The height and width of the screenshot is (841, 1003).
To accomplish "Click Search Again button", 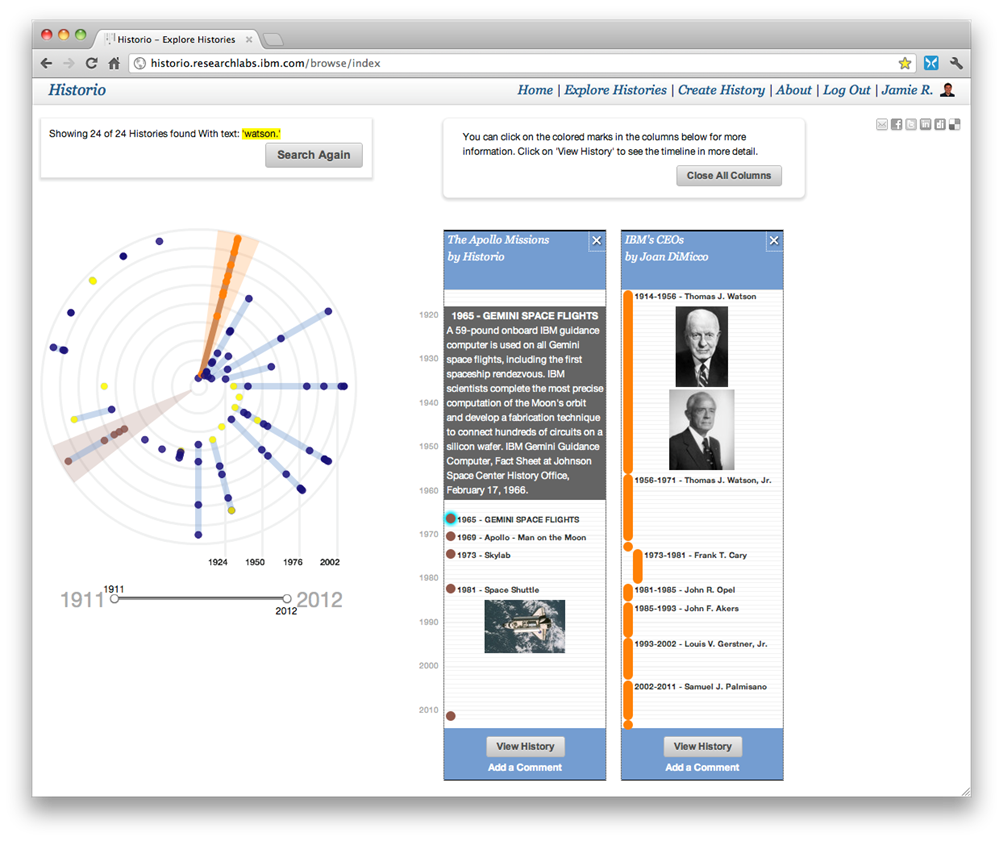I will coord(313,155).
